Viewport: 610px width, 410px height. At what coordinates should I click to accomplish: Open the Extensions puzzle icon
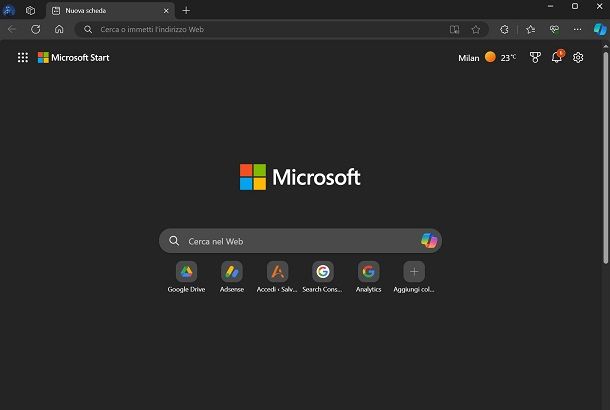504,30
